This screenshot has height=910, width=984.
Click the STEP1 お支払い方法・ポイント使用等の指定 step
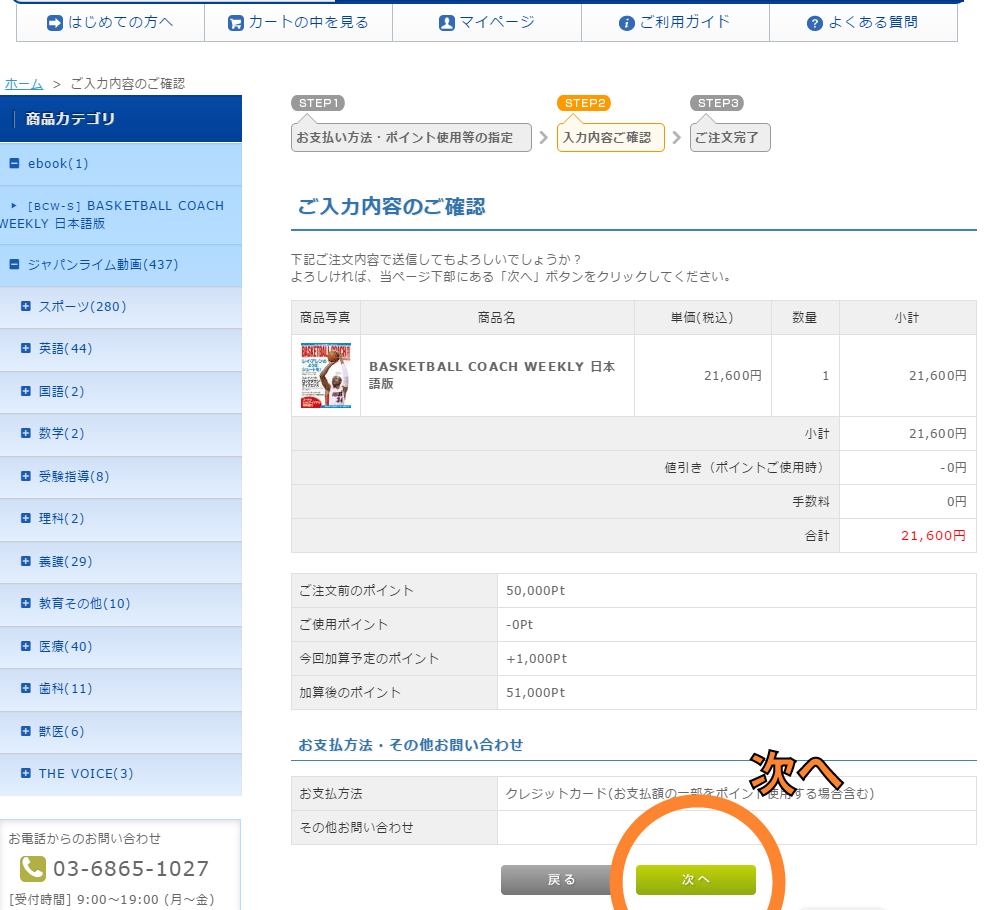(x=411, y=137)
